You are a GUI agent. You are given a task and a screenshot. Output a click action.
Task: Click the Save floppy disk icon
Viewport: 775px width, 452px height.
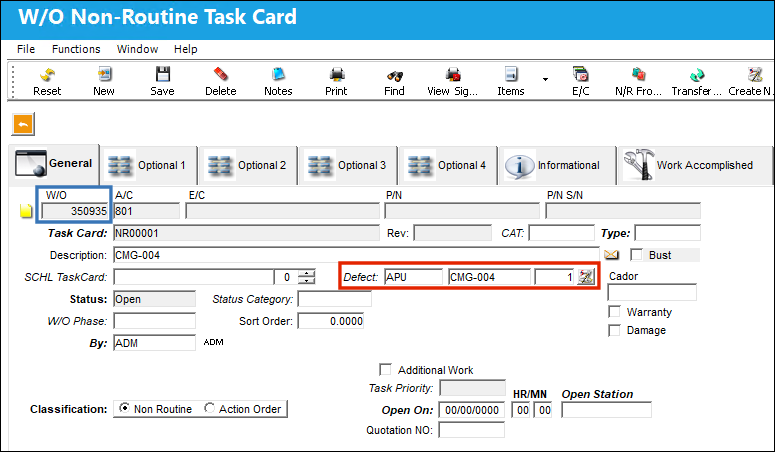coord(163,74)
